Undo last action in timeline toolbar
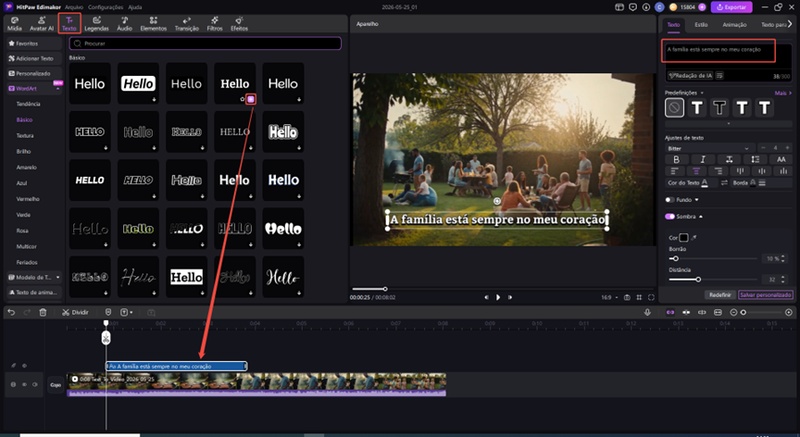800x437 pixels. 11,312
